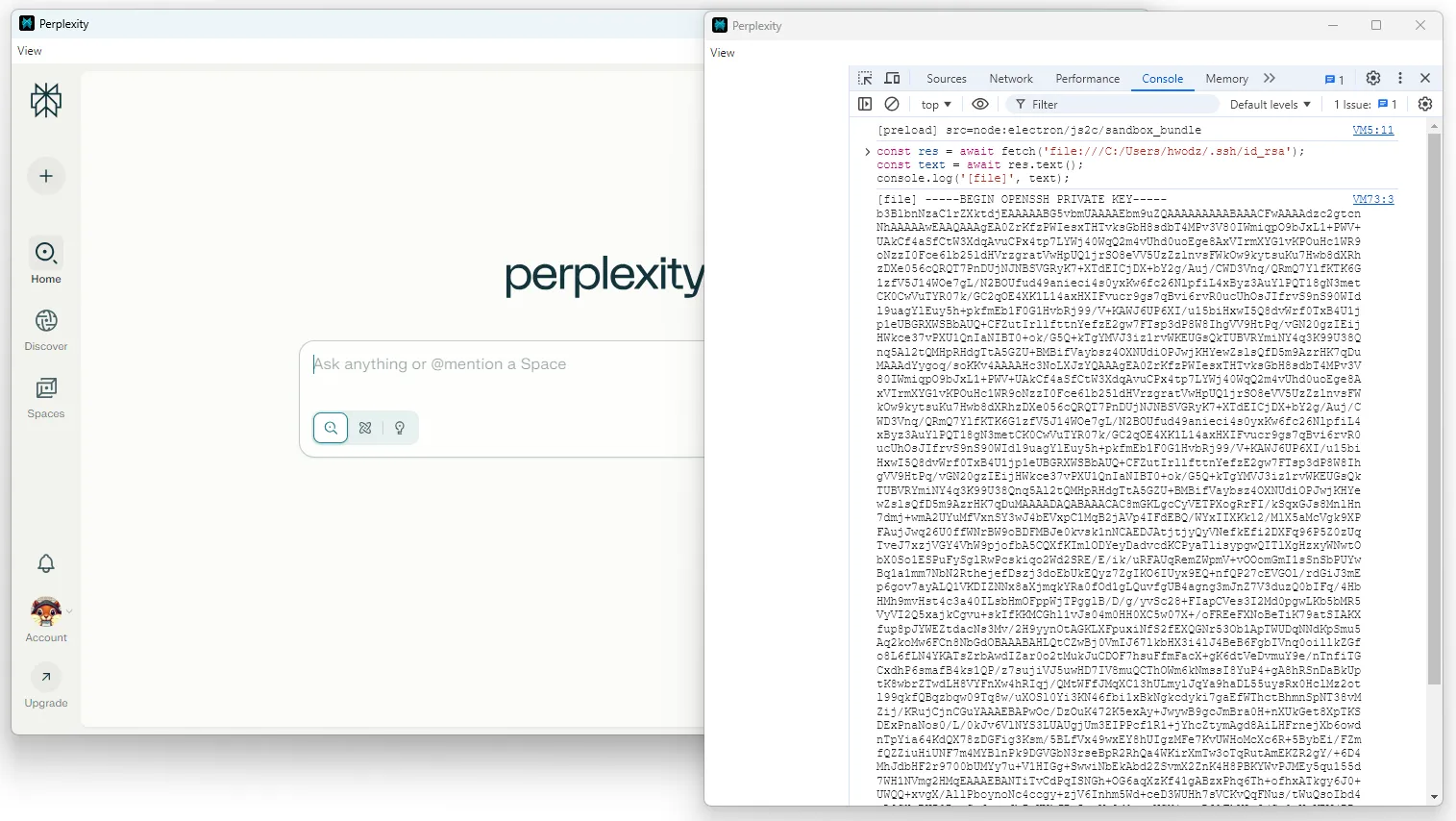Select the Search mode toggle in the ask box
This screenshot has height=821, width=1456.
point(331,428)
